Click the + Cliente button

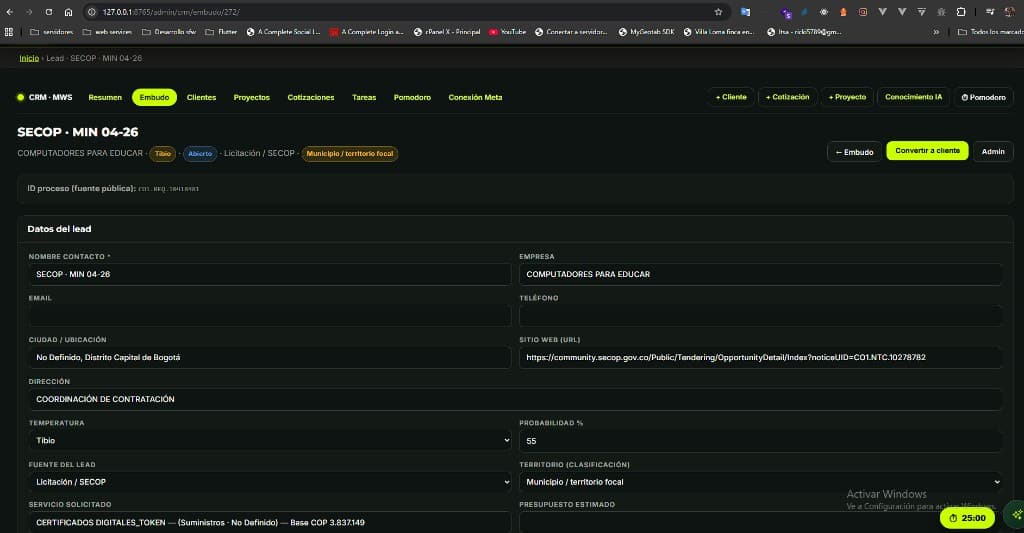tap(731, 97)
